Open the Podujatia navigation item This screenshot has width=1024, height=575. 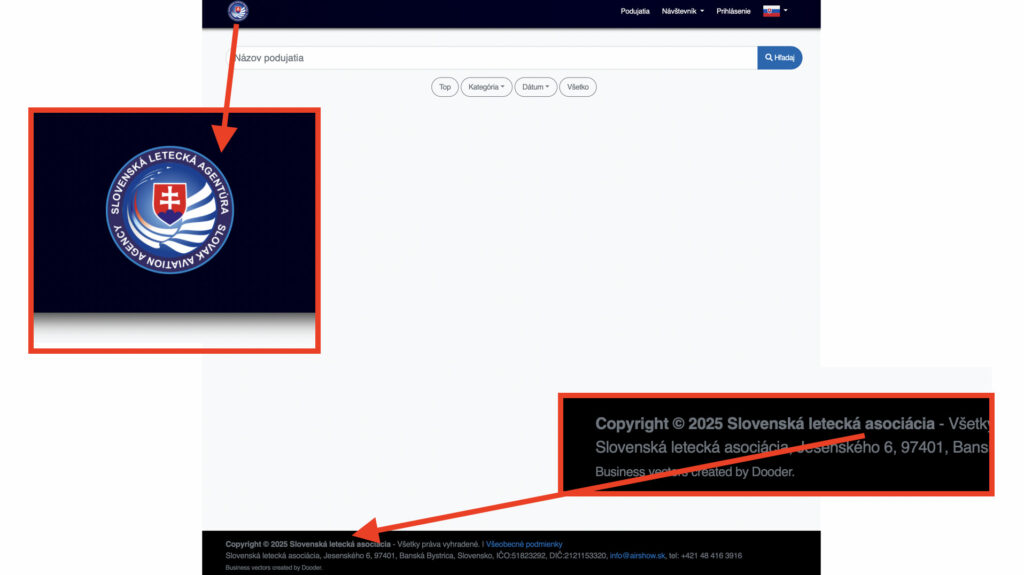(635, 11)
